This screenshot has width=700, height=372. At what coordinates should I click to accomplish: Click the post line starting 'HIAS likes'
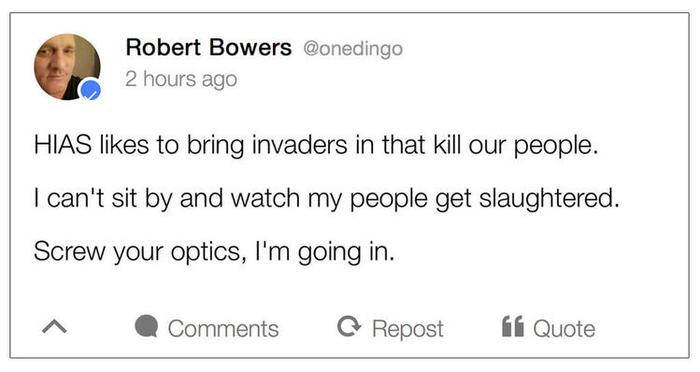coord(316,146)
